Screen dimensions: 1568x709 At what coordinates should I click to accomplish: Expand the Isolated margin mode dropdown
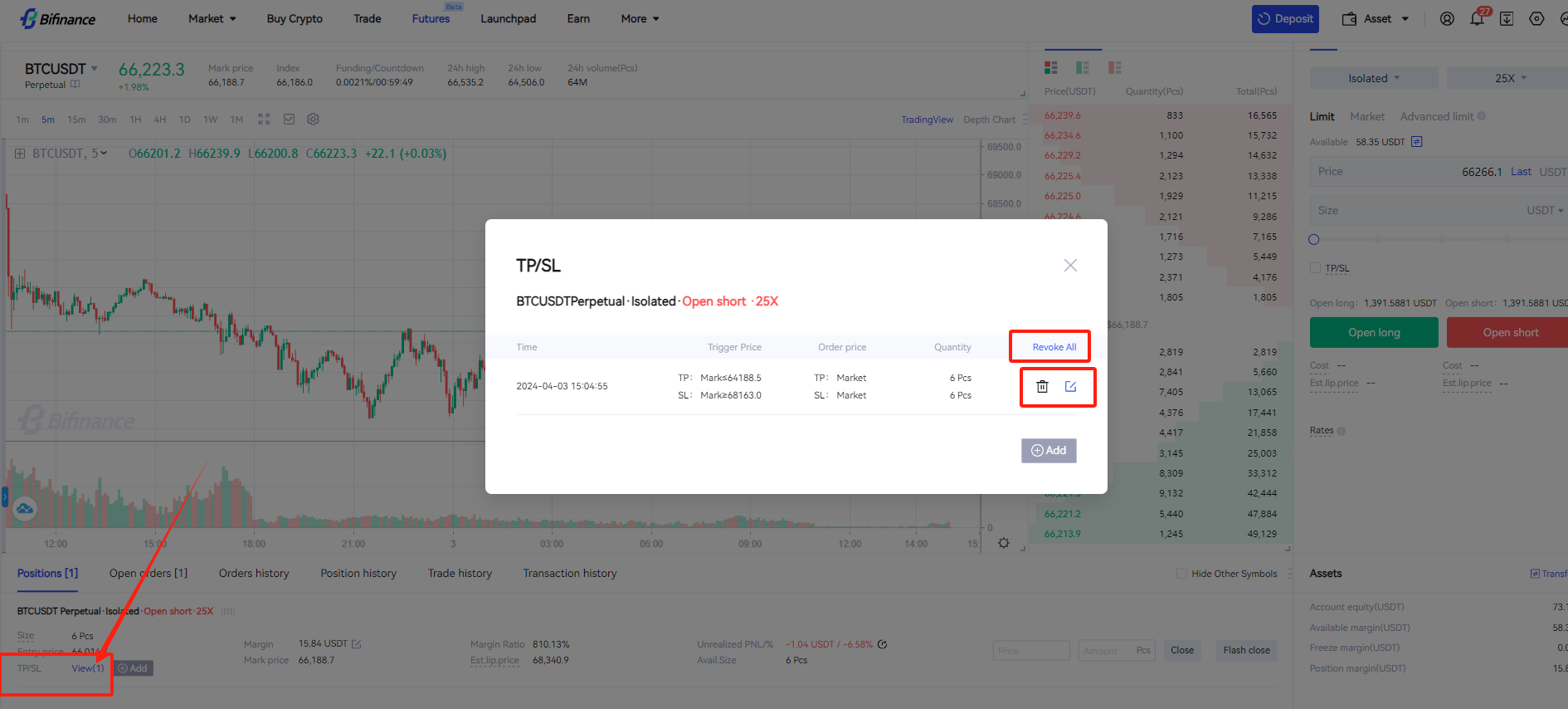pyautogui.click(x=1373, y=78)
